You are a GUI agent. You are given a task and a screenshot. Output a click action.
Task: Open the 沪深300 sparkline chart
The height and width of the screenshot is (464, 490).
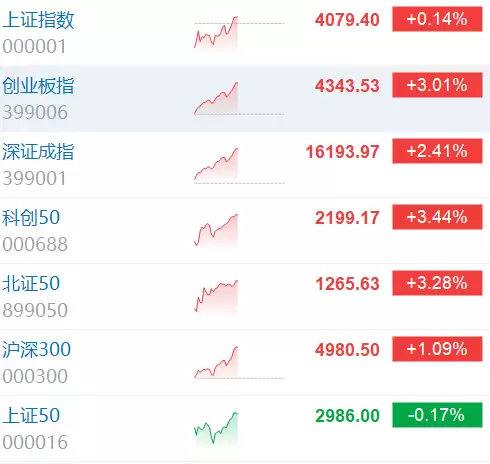click(x=239, y=363)
